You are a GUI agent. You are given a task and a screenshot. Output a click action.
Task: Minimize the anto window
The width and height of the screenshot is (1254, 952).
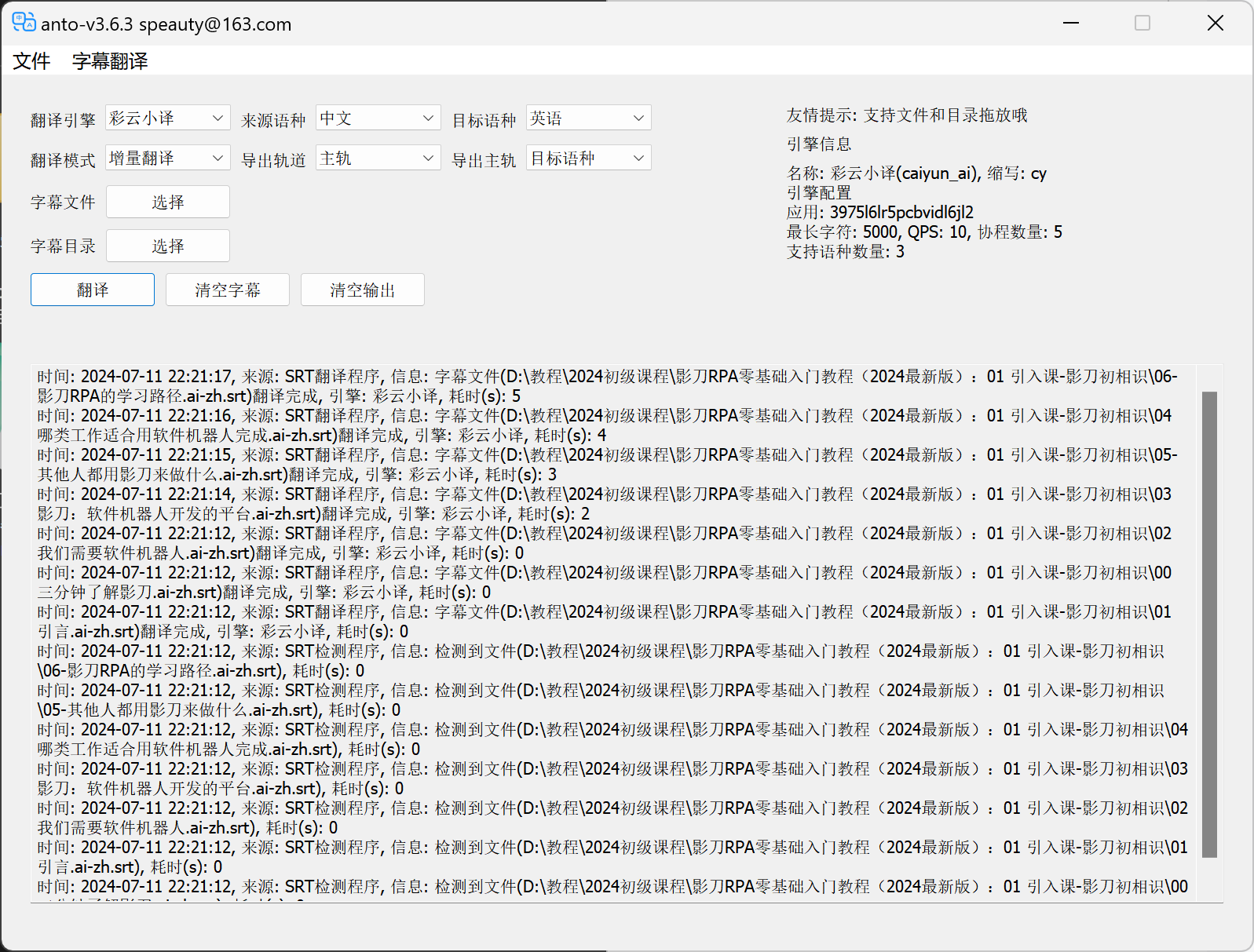(x=1070, y=24)
